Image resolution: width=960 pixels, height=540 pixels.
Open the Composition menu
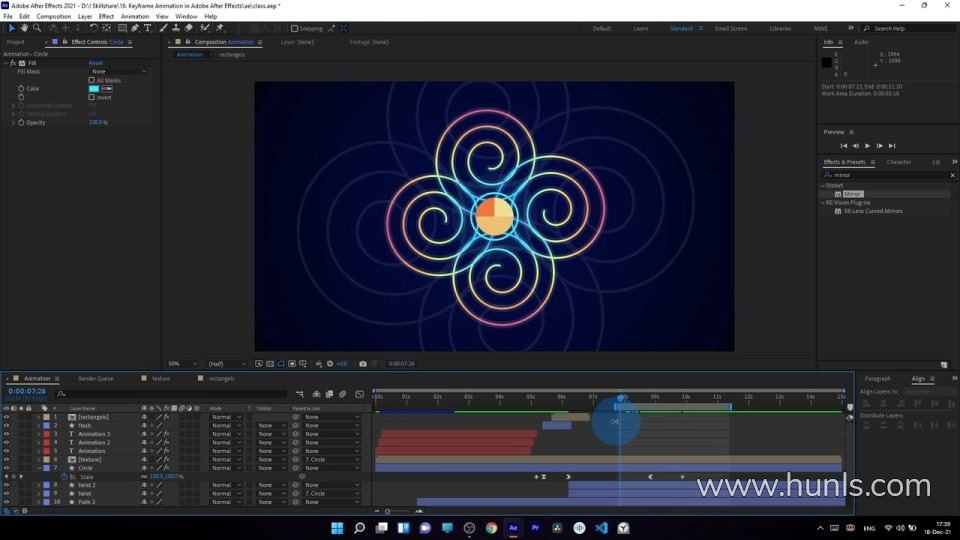click(x=53, y=17)
